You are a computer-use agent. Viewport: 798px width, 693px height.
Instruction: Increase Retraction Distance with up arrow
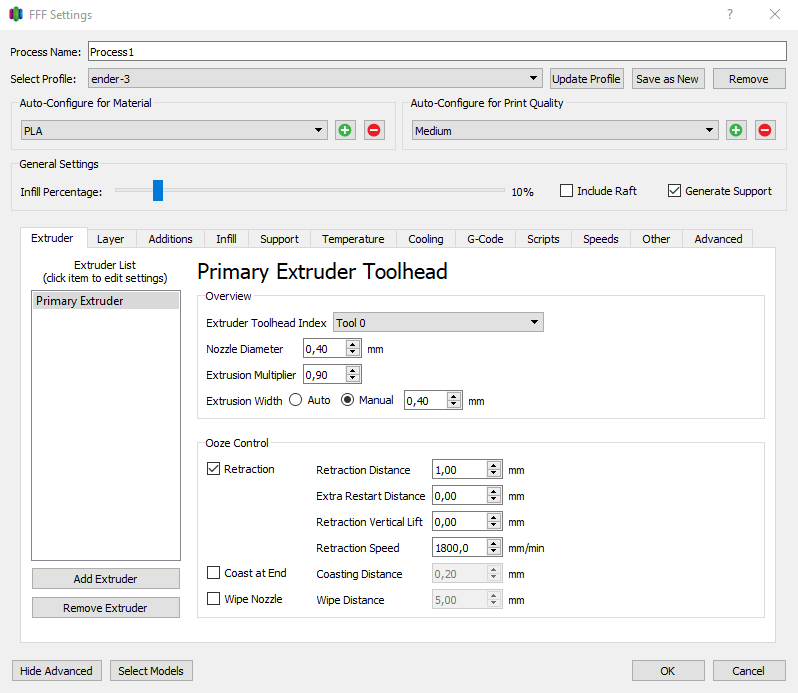494,466
